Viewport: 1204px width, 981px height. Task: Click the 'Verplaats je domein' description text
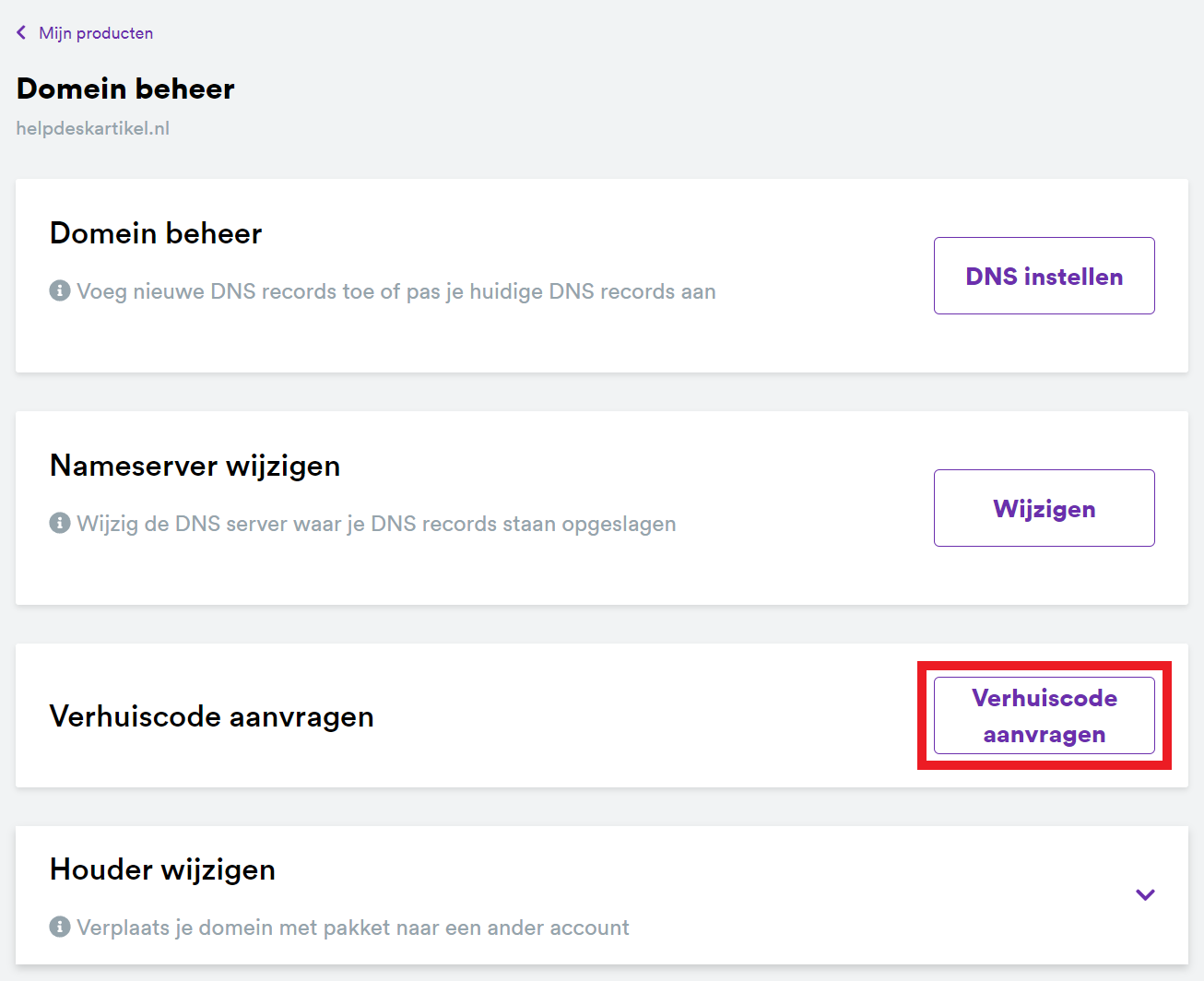coord(352,928)
